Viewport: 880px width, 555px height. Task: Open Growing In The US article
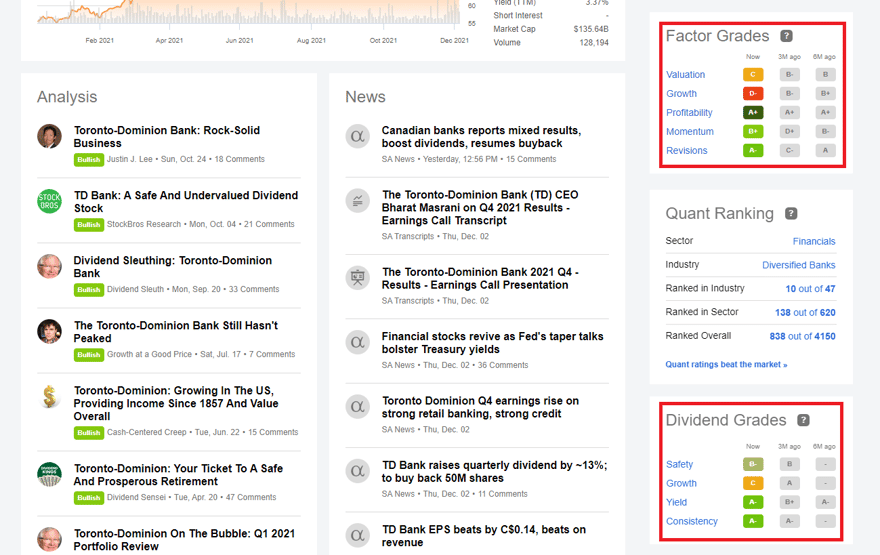[x=176, y=403]
